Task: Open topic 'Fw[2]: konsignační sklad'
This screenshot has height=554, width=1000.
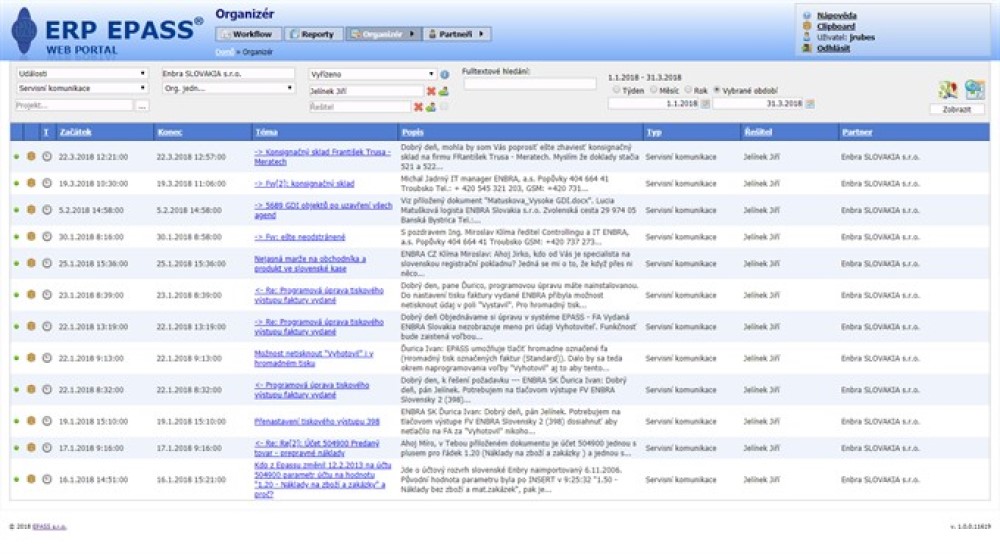Action: point(304,184)
